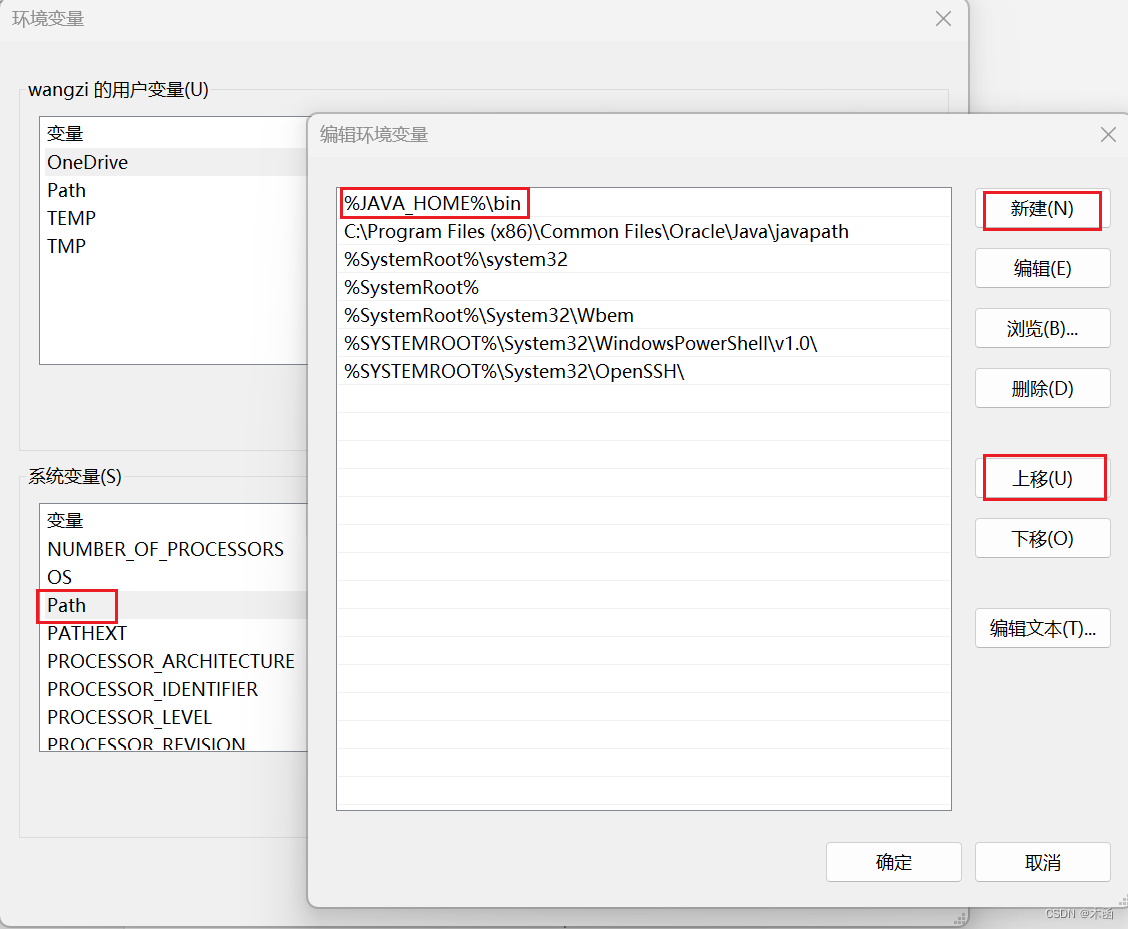Select OneDrive in user variables list
The width and height of the screenshot is (1128, 929).
click(x=88, y=162)
